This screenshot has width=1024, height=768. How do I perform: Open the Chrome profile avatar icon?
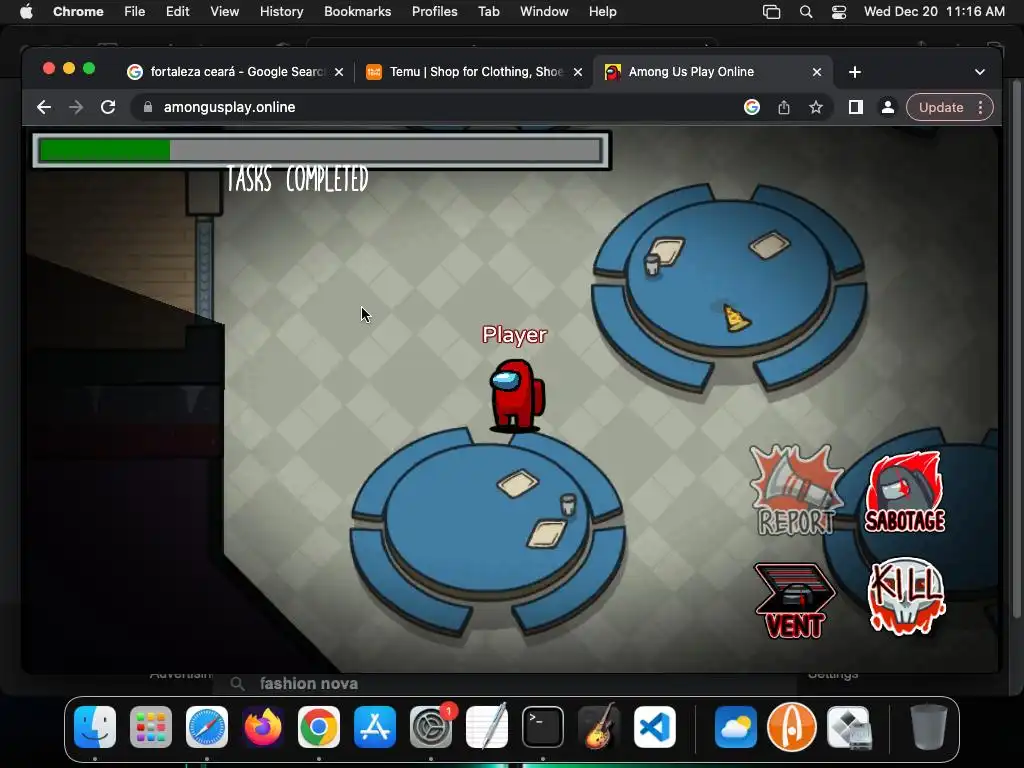(888, 107)
